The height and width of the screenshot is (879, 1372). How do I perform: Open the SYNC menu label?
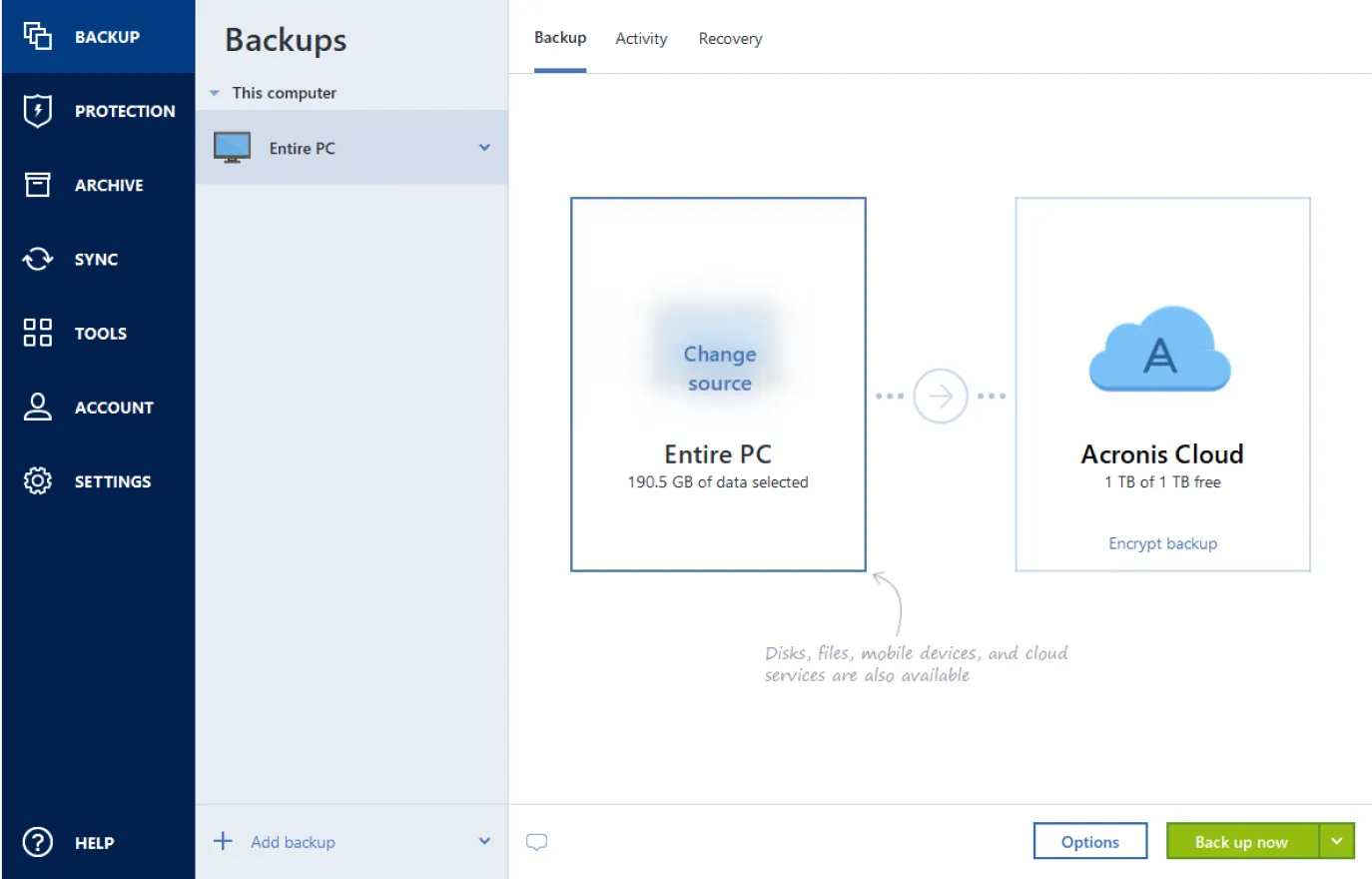click(96, 259)
